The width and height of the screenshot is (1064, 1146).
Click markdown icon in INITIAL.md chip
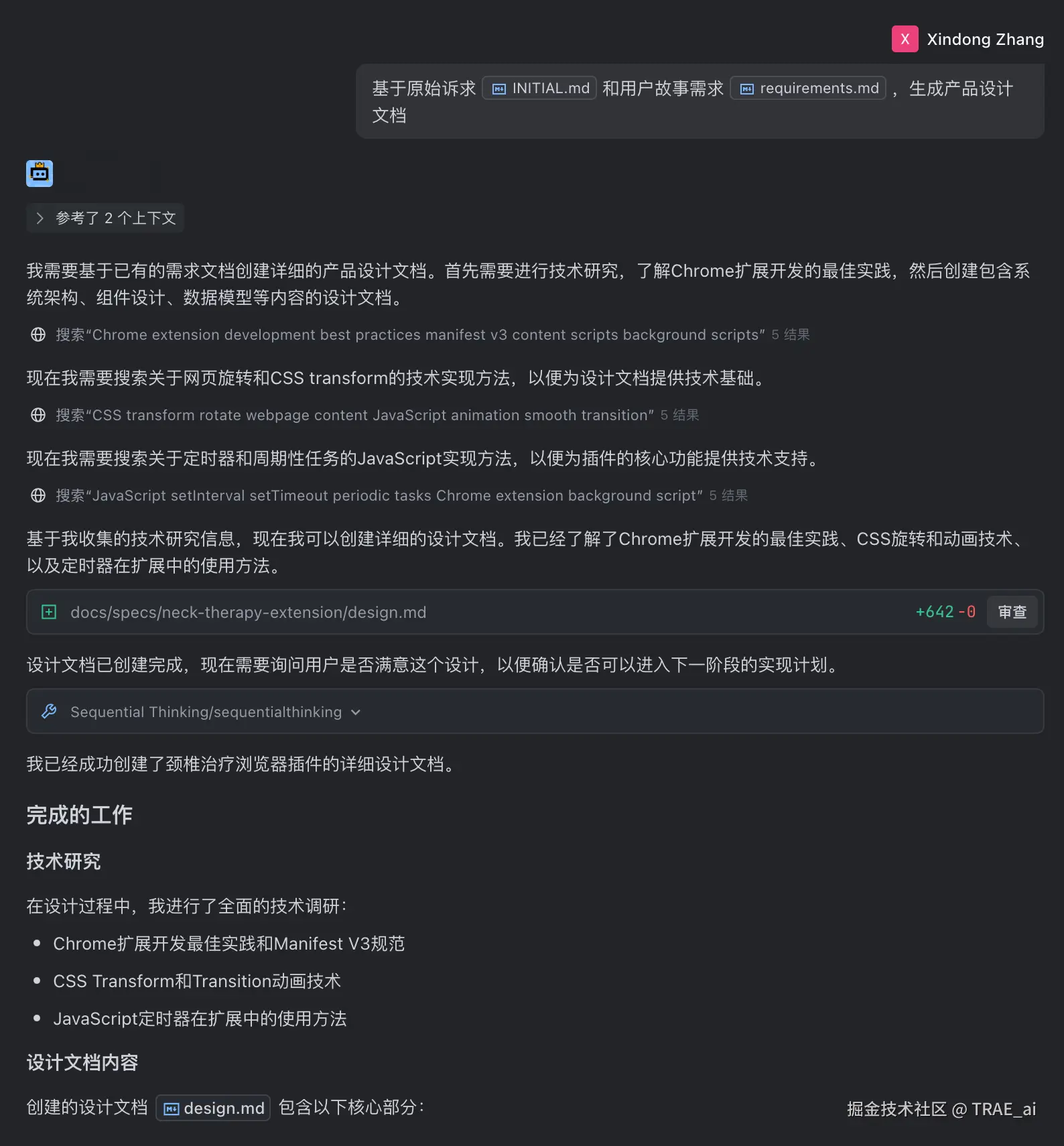(x=499, y=89)
